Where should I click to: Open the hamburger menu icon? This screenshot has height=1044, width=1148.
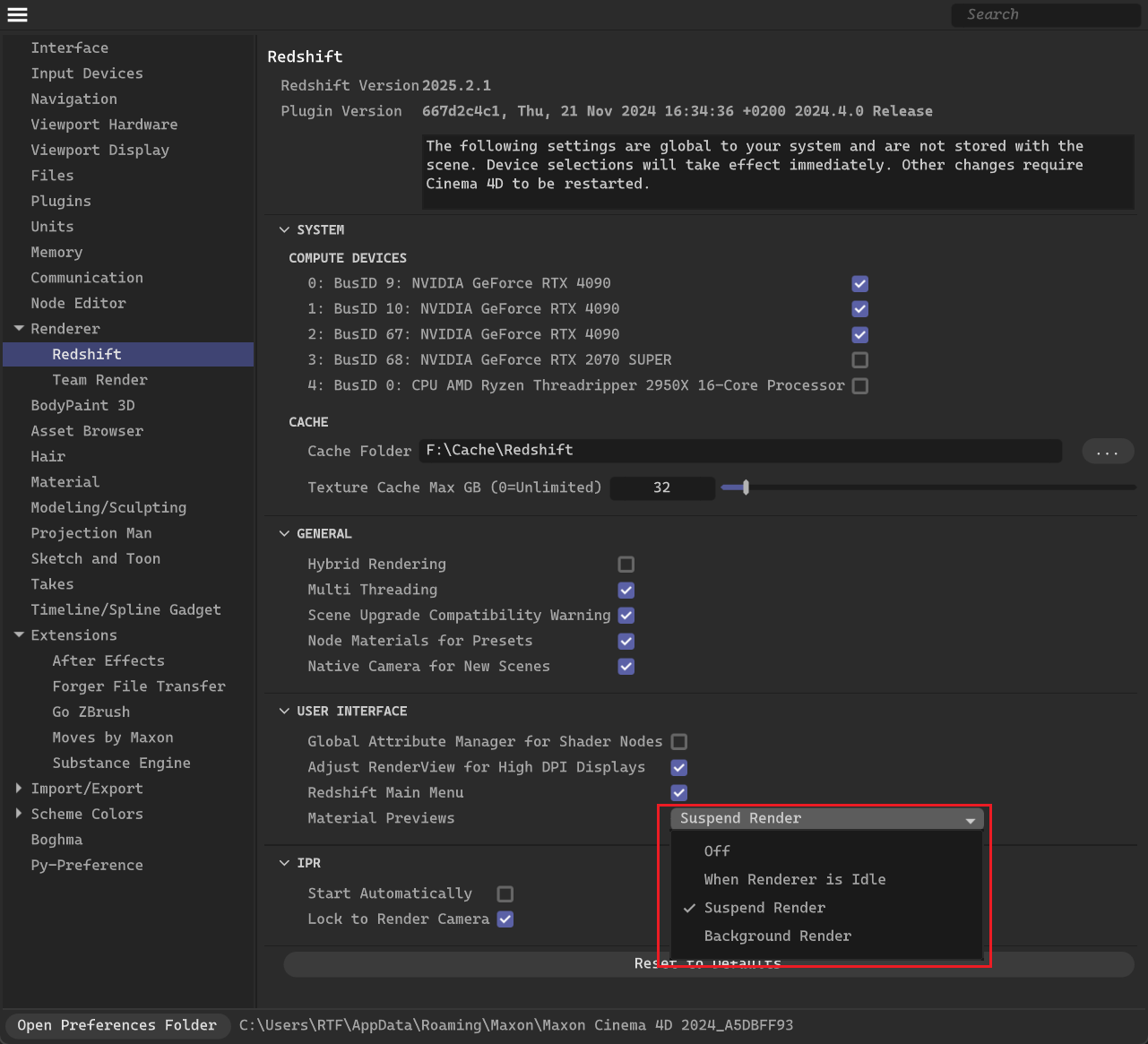pyautogui.click(x=17, y=14)
